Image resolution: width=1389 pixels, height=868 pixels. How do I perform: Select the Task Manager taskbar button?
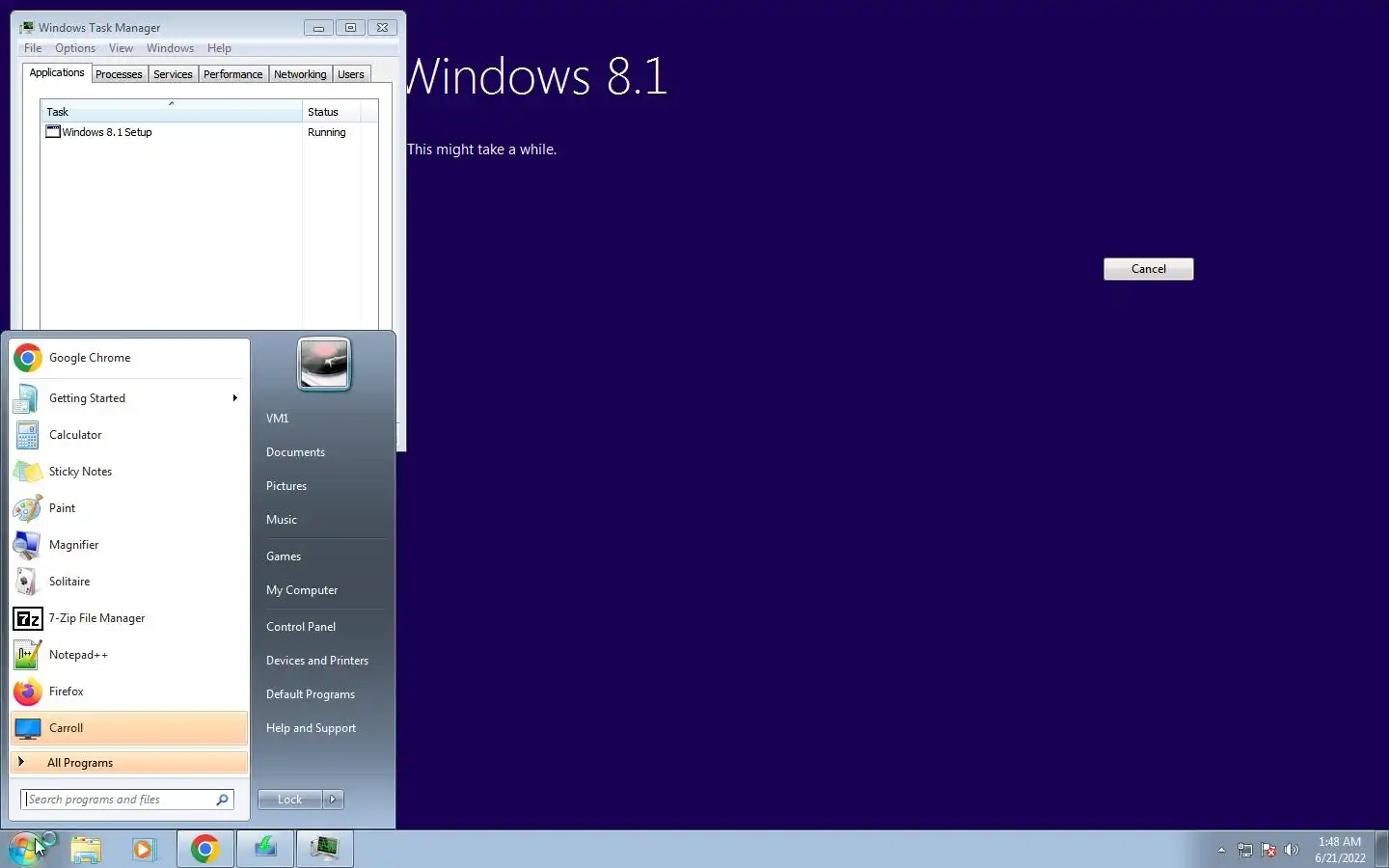[x=325, y=849]
